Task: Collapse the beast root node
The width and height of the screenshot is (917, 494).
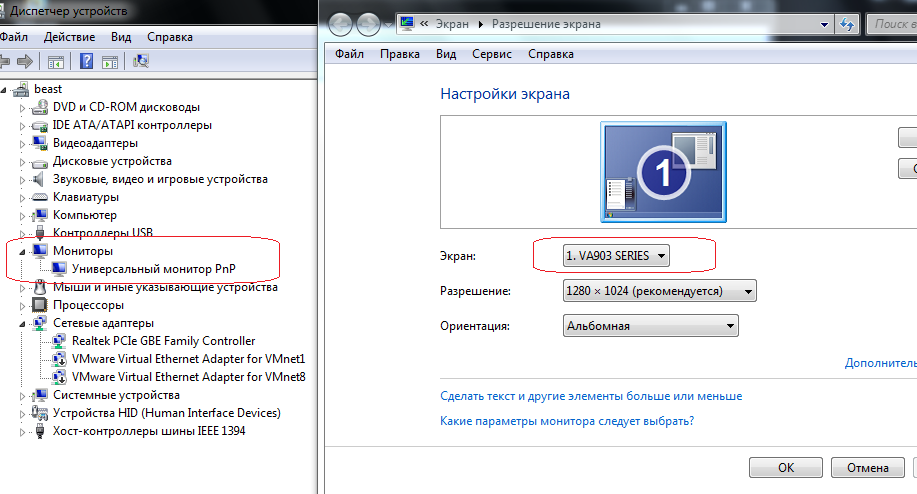Action: click(4, 90)
